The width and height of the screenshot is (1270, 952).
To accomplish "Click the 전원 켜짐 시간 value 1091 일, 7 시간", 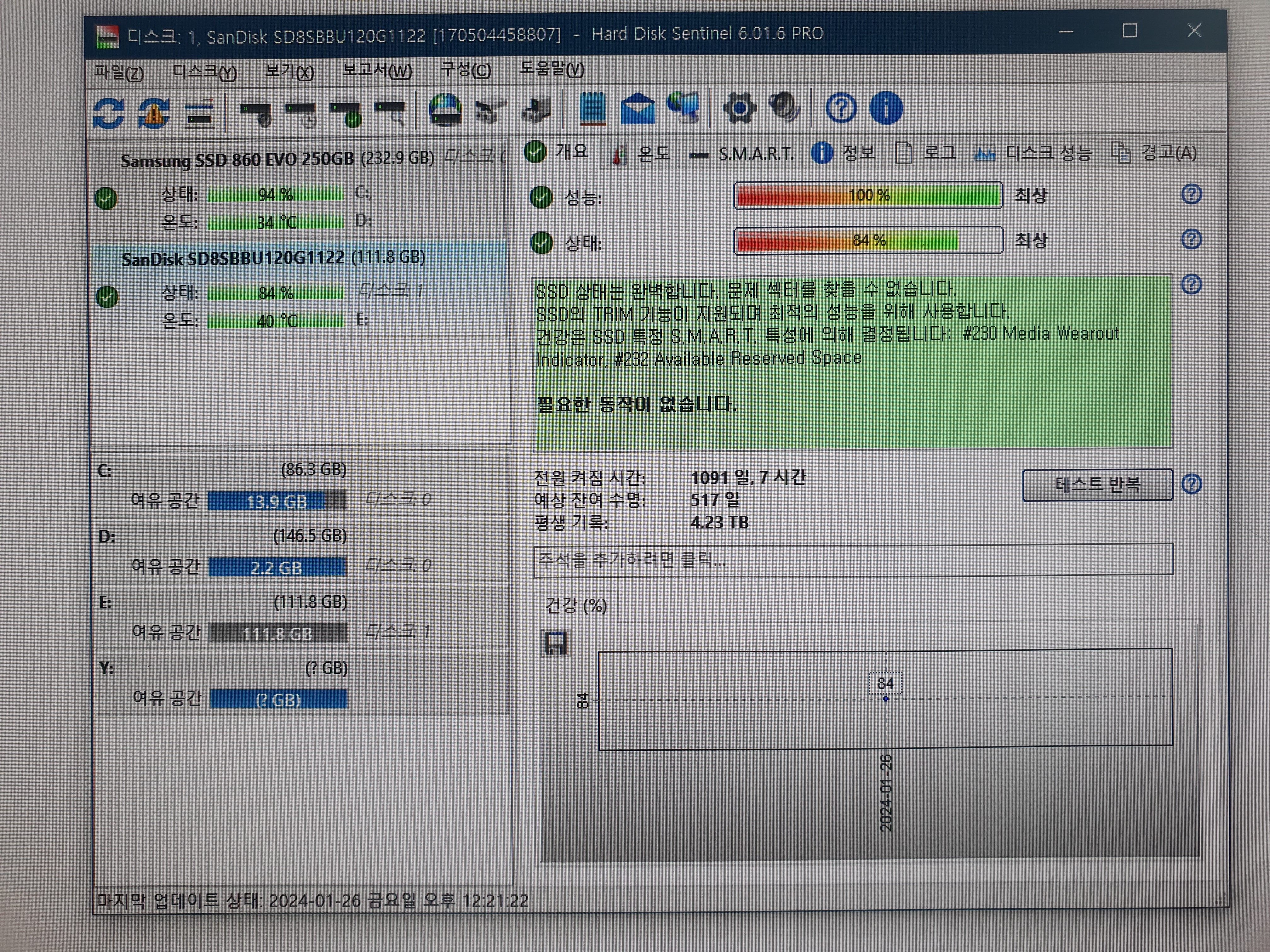I will [x=748, y=478].
